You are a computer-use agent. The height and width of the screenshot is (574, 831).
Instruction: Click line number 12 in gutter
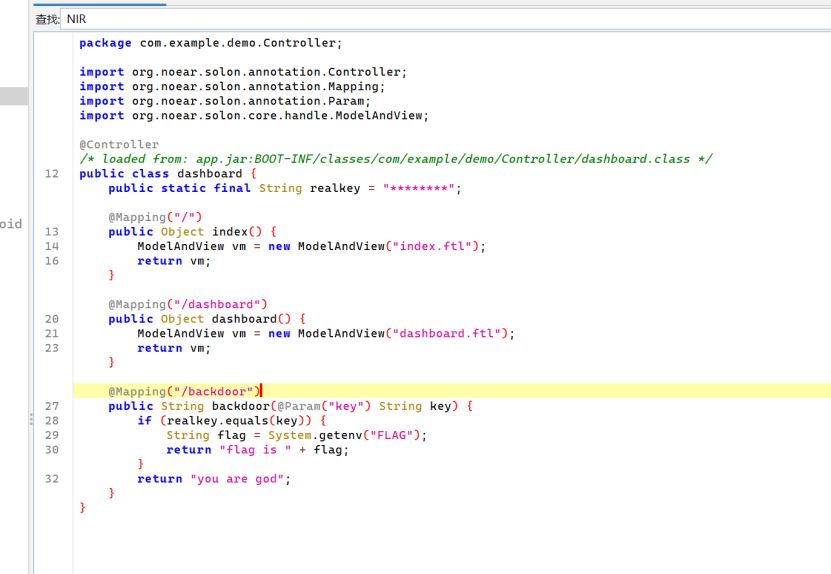[x=52, y=174]
